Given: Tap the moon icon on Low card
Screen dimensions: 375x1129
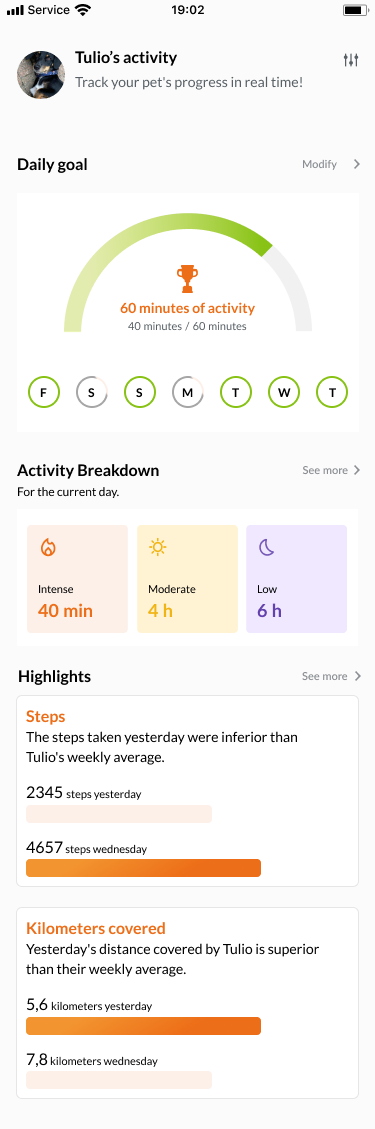Looking at the screenshot, I should click(x=267, y=547).
